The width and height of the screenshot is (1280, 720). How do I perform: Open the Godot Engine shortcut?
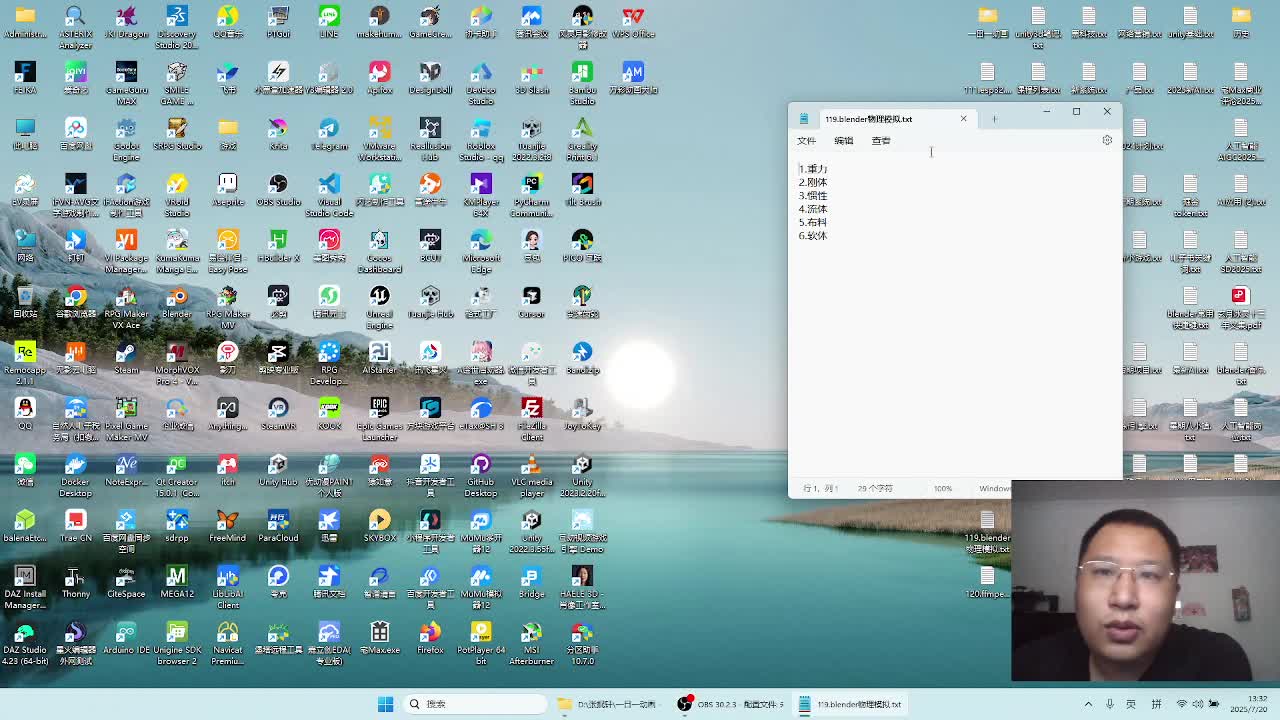126,130
